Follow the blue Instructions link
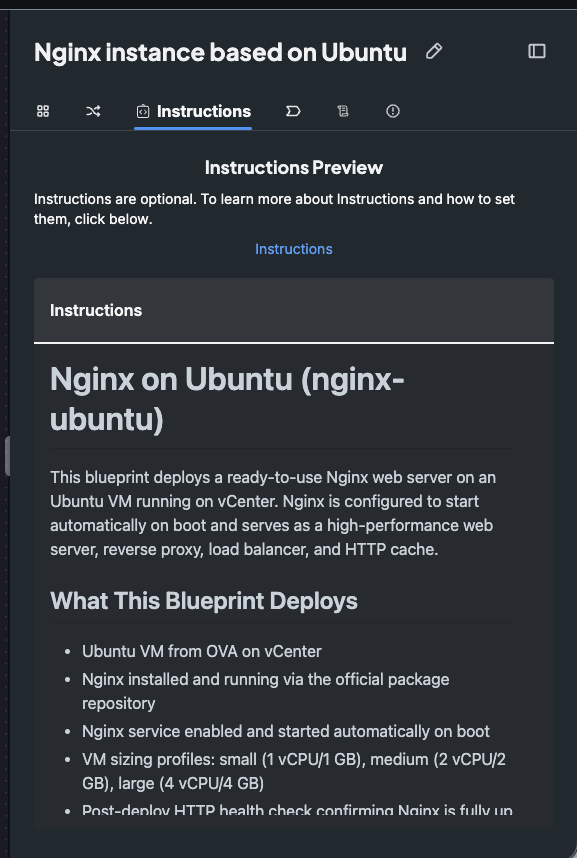 coord(293,249)
